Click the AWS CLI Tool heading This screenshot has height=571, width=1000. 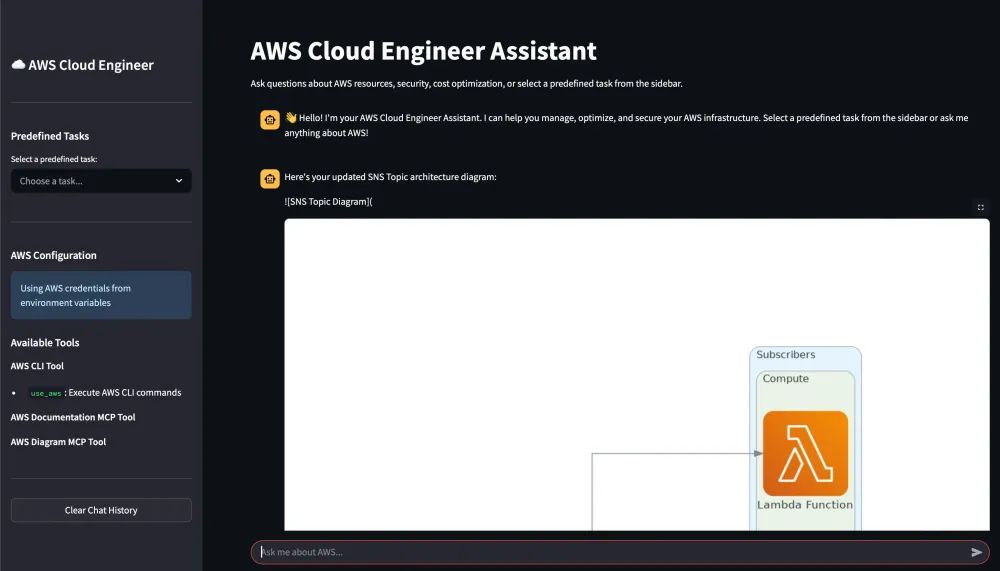[x=37, y=366]
